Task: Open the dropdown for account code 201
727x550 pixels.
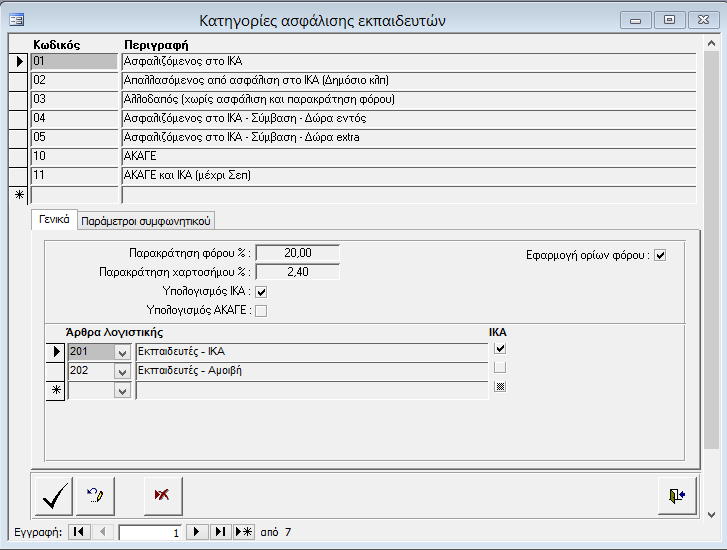Action: [122, 351]
